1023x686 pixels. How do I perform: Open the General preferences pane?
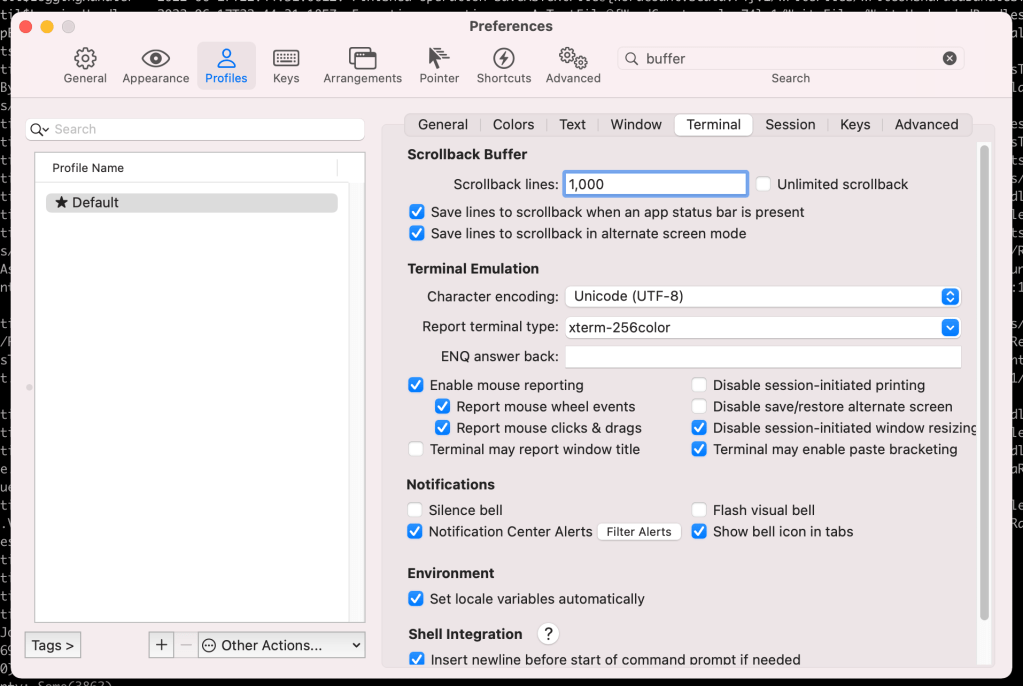coord(85,65)
